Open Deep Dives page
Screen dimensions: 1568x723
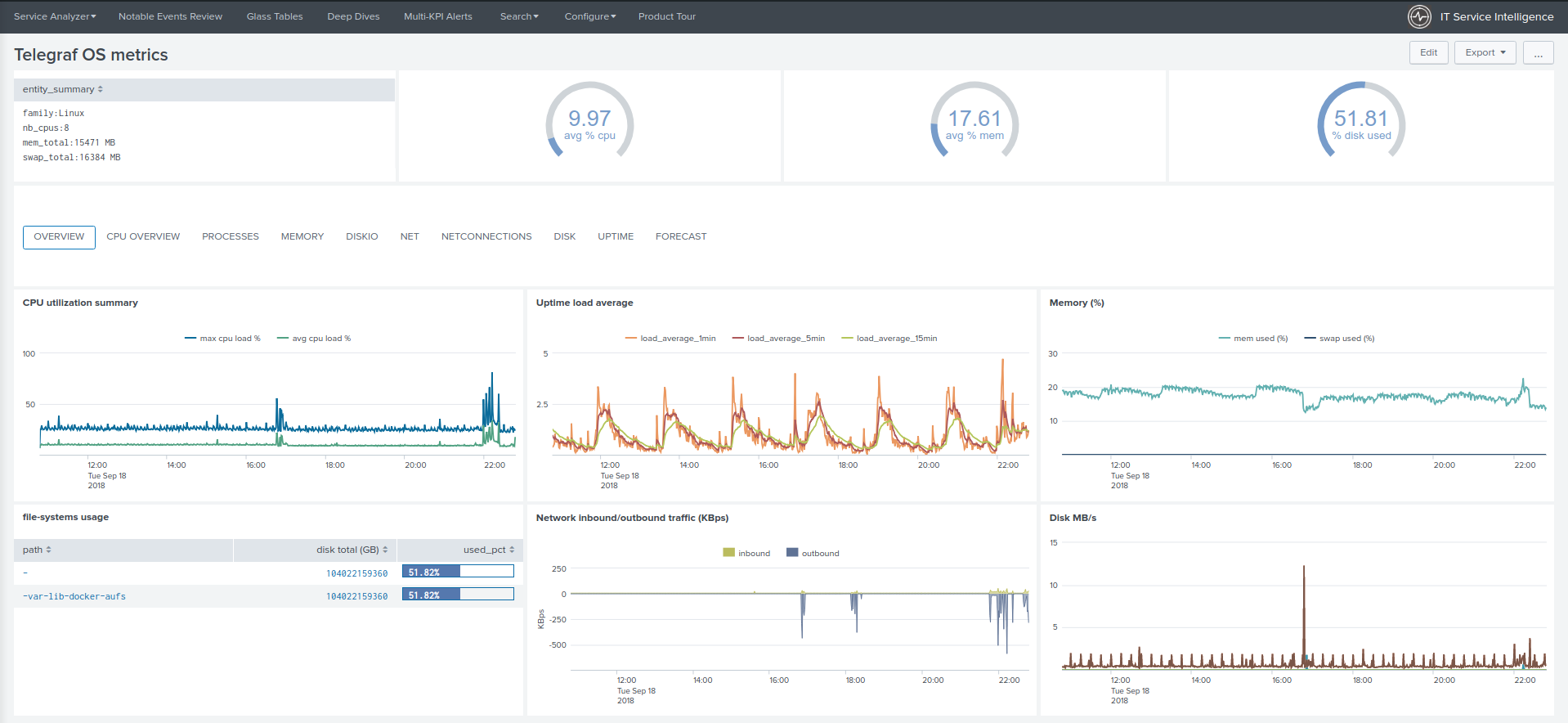353,16
